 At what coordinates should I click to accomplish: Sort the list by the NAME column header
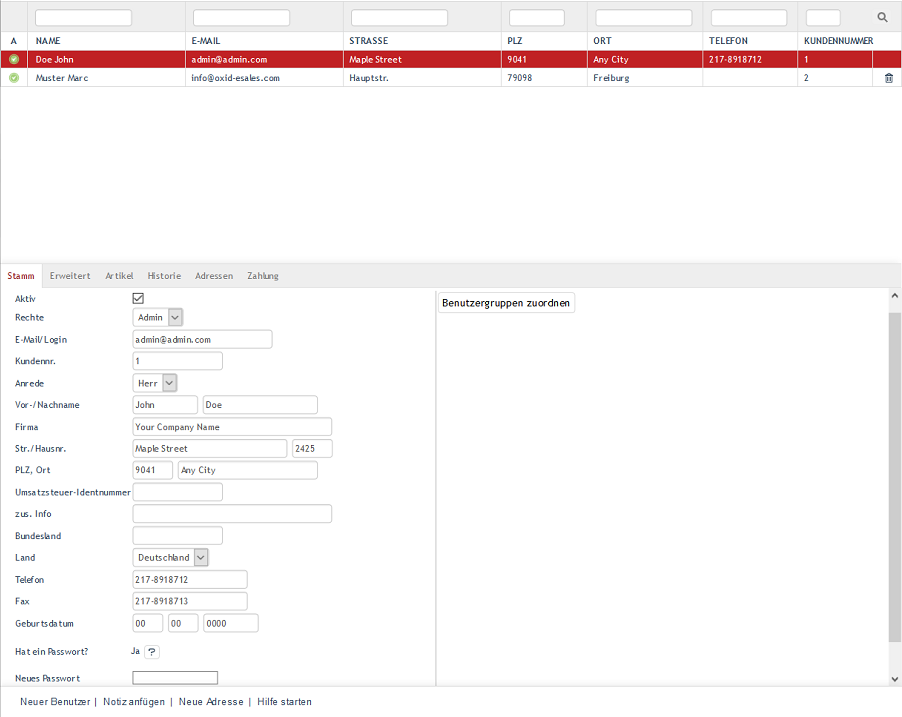coord(49,41)
